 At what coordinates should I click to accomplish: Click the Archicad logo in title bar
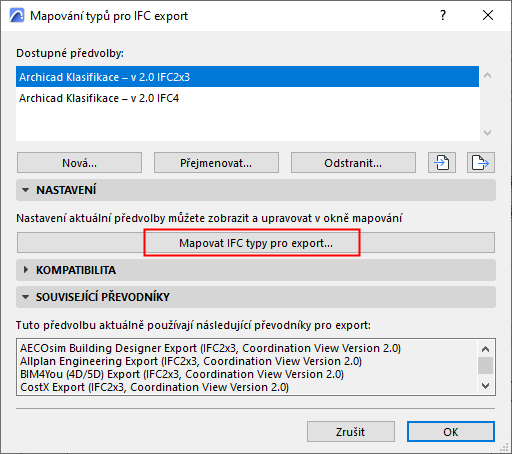(x=17, y=16)
